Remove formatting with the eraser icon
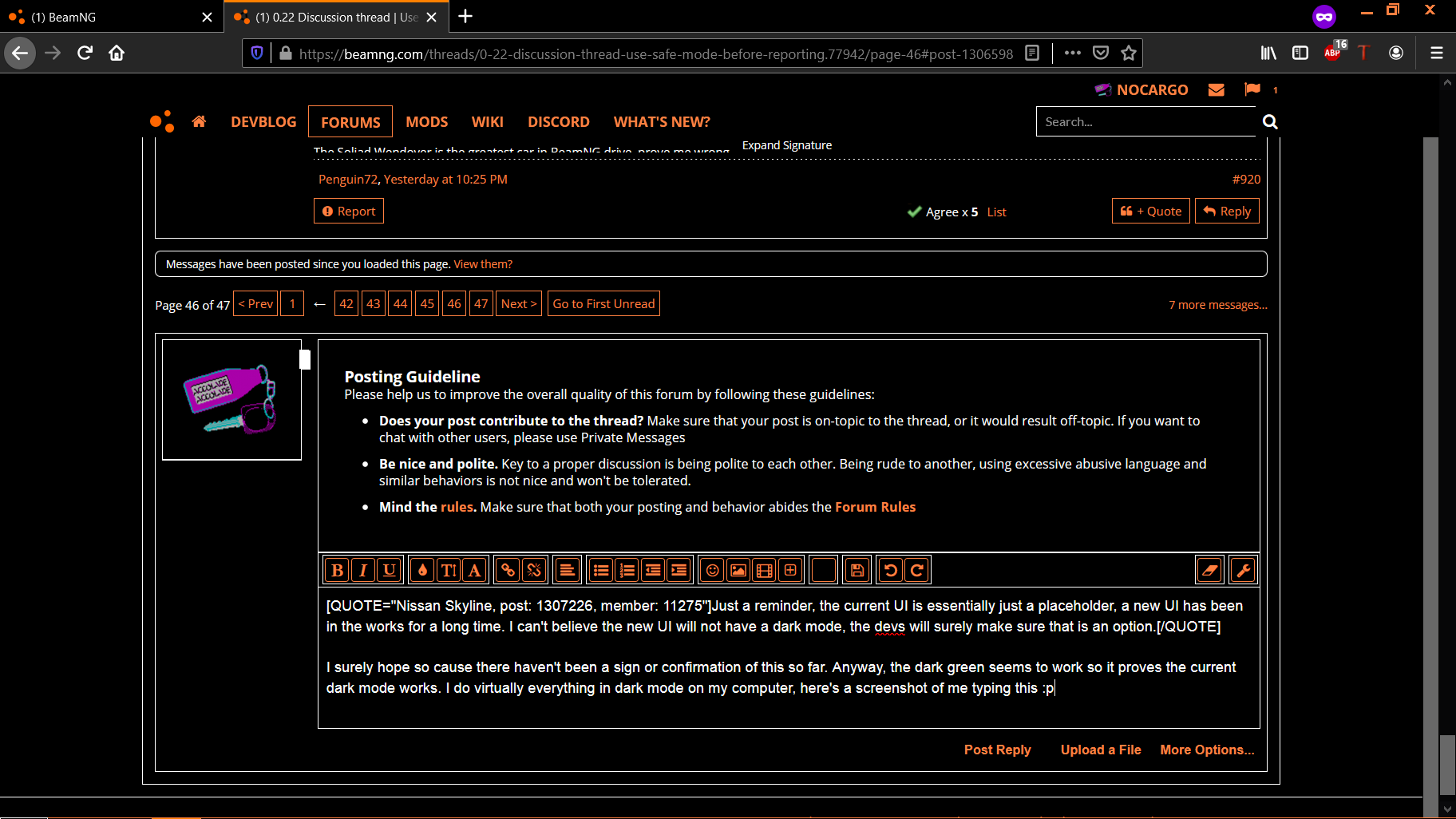The width and height of the screenshot is (1456, 819). [1209, 570]
